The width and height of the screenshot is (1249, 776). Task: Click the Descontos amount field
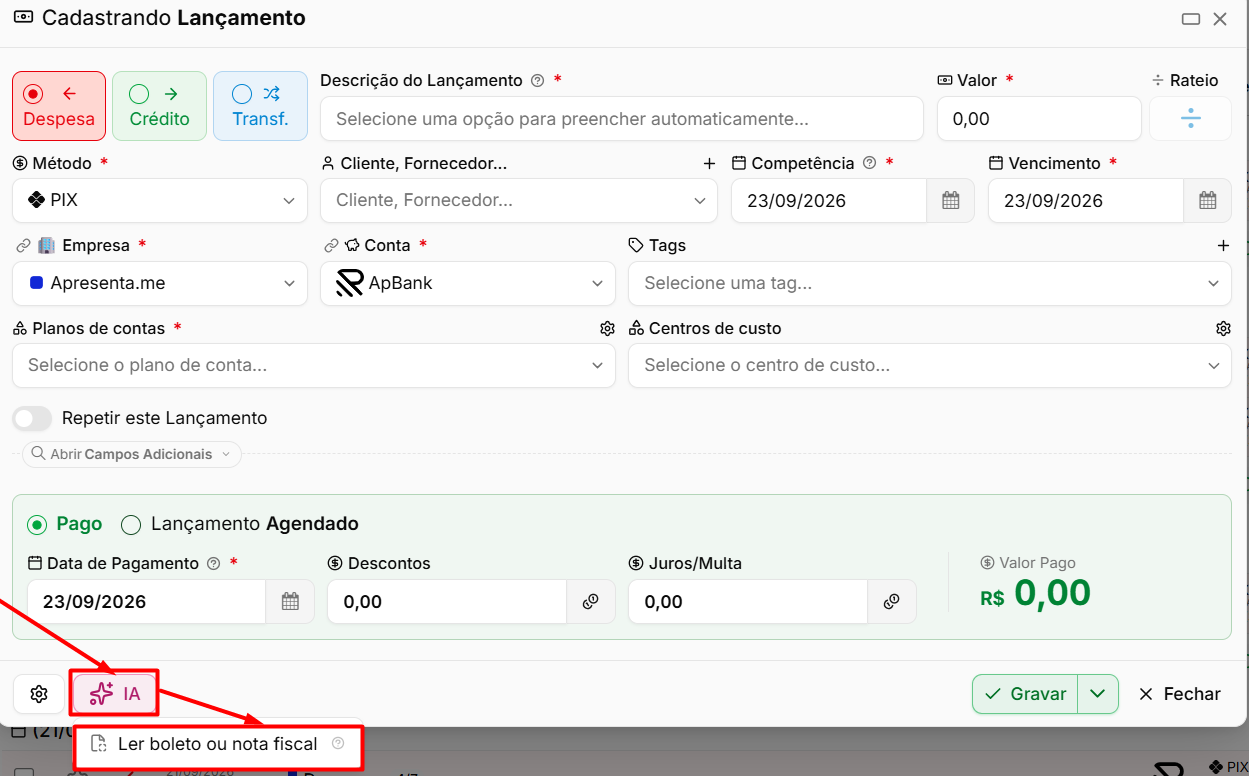pos(447,601)
